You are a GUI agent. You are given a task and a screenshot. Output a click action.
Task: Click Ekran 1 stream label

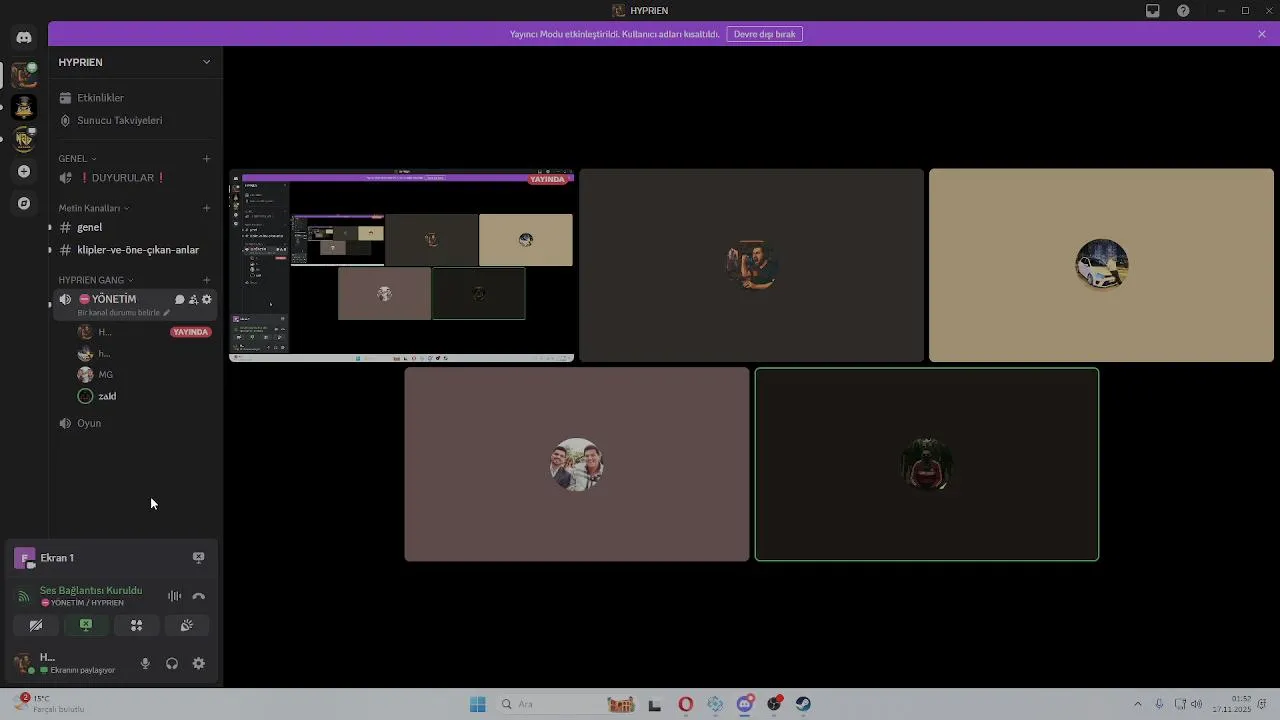(x=57, y=558)
